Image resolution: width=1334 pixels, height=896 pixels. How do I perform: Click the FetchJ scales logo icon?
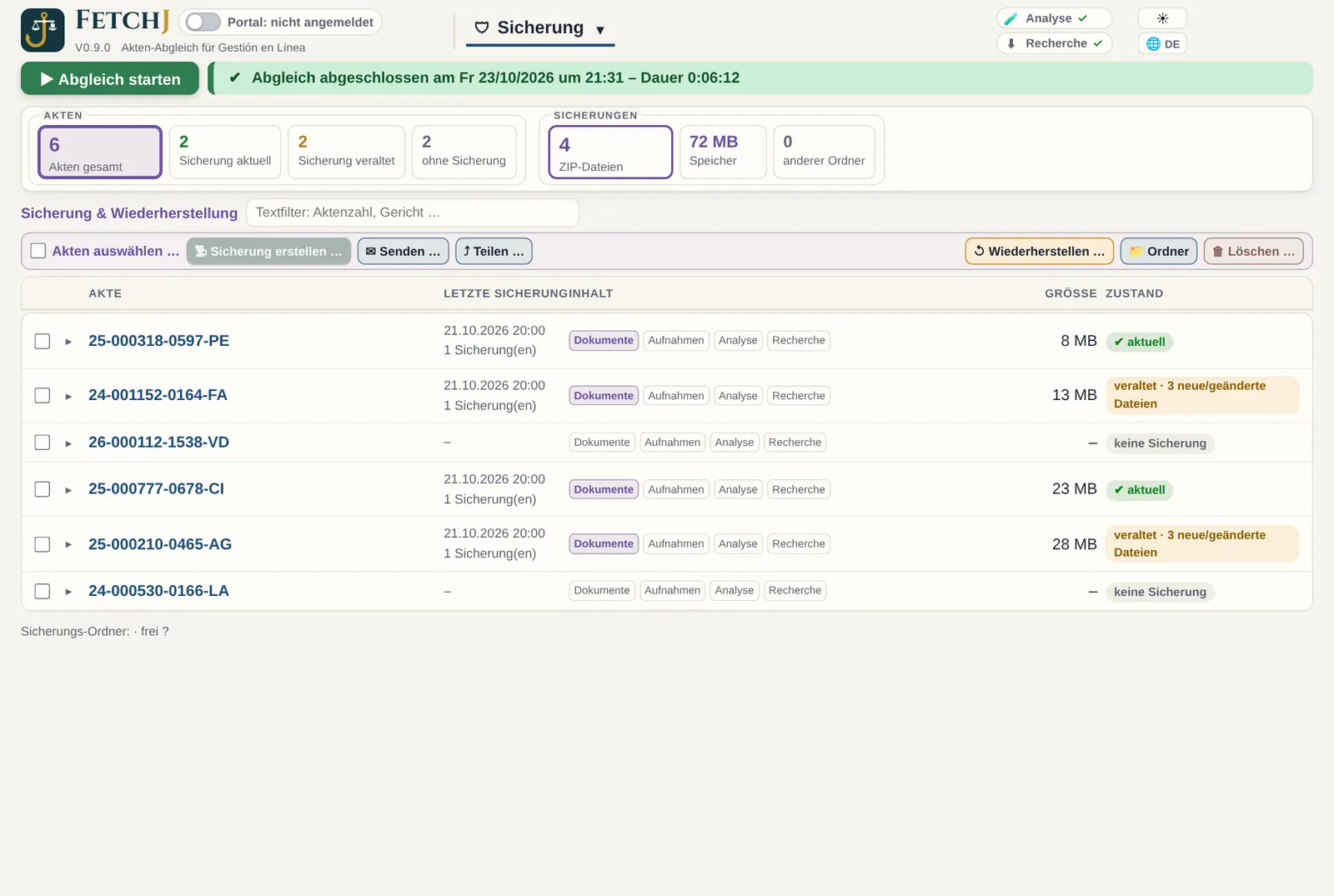(x=43, y=30)
